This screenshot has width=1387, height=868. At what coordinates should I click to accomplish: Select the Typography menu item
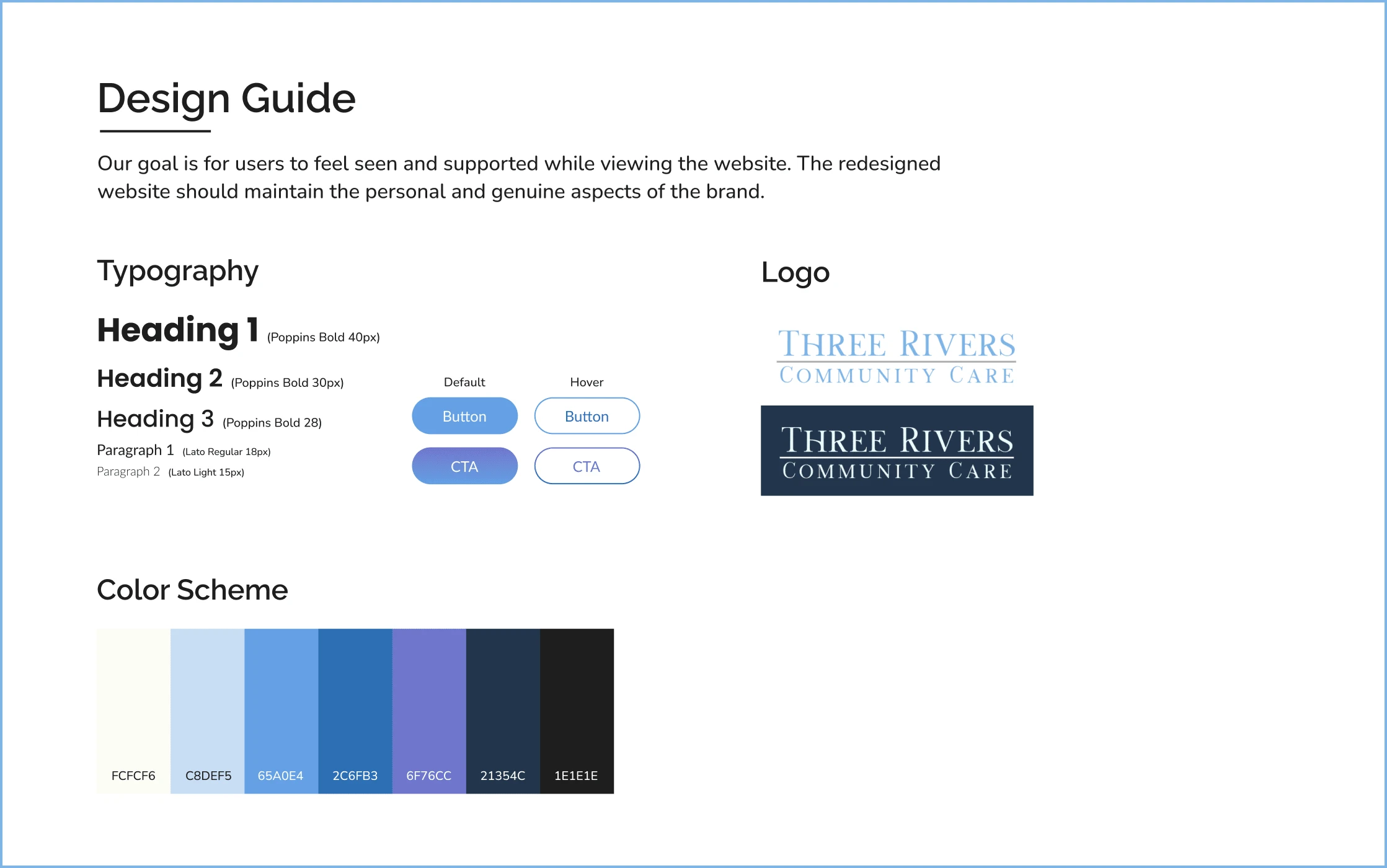(x=177, y=271)
